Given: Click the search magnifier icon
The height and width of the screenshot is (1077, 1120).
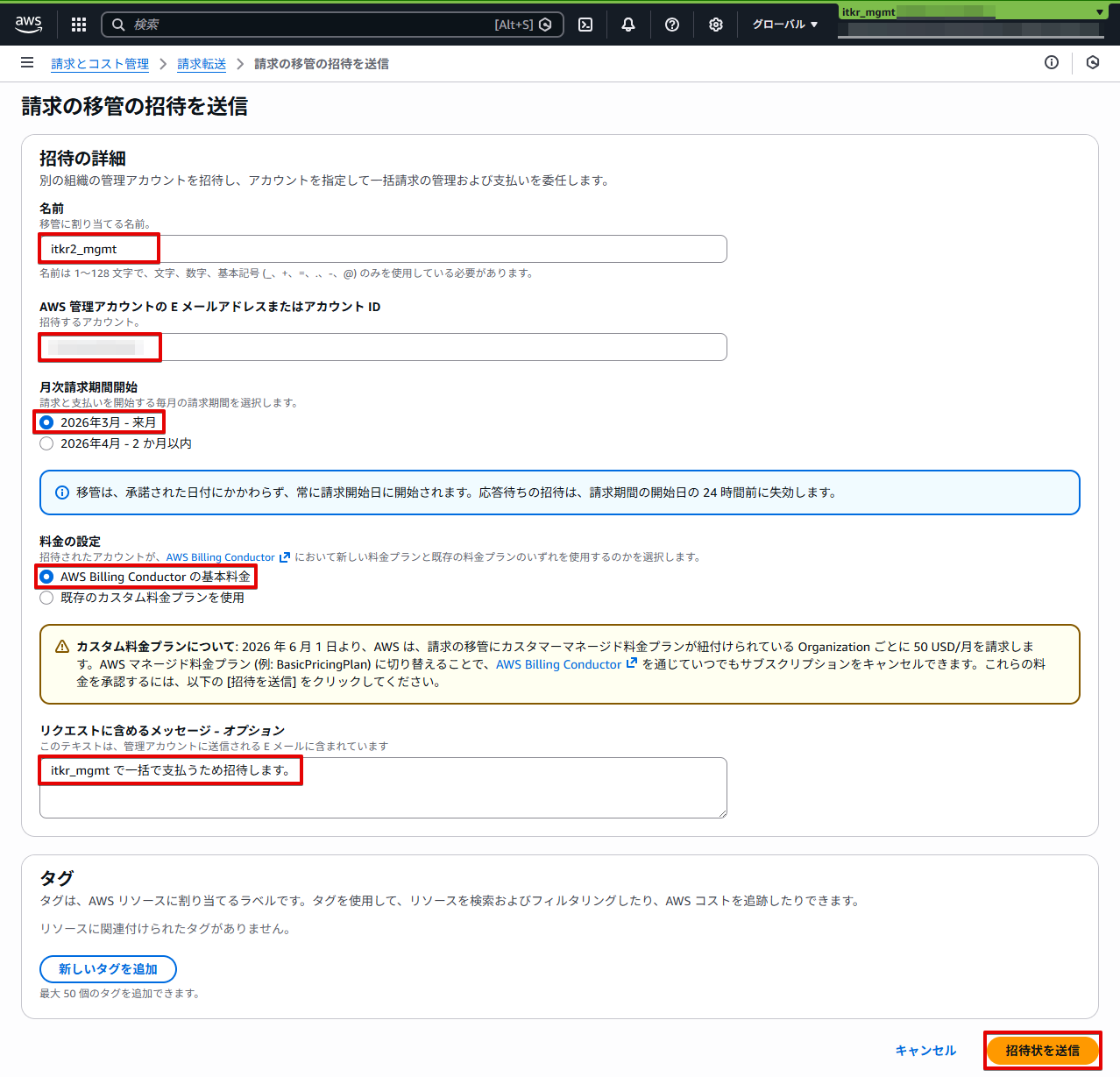Looking at the screenshot, I should 118,25.
